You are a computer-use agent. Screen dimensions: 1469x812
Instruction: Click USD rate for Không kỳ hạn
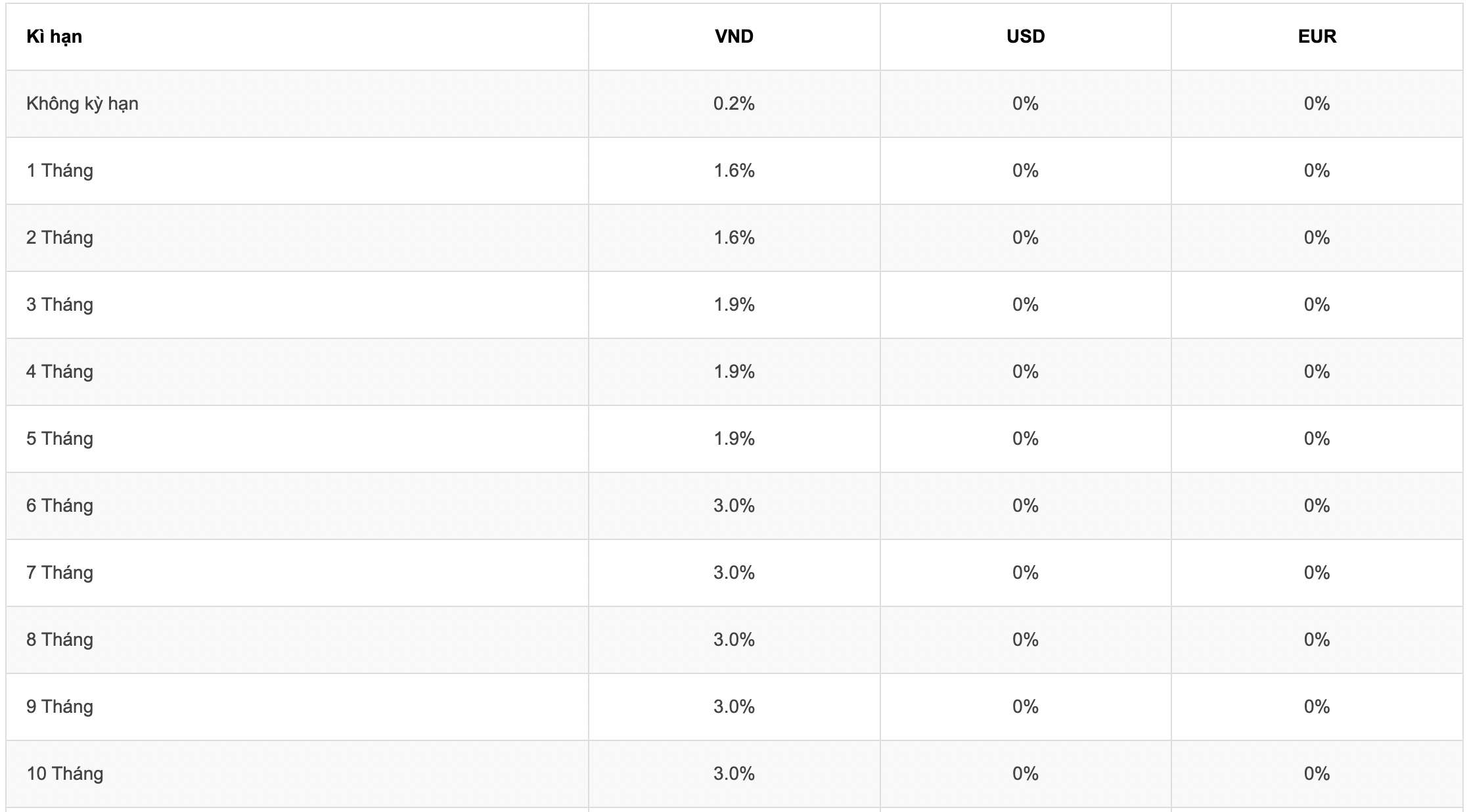[1026, 104]
